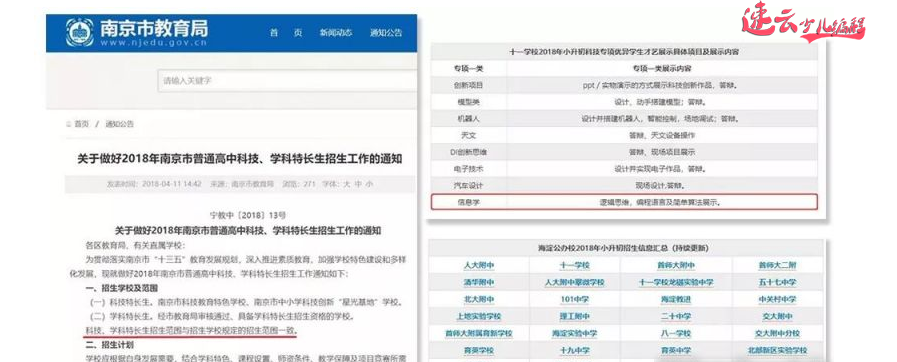The image size is (897, 362).
Task: Click the heading 一、招生学校及范围
Action: click(121, 288)
